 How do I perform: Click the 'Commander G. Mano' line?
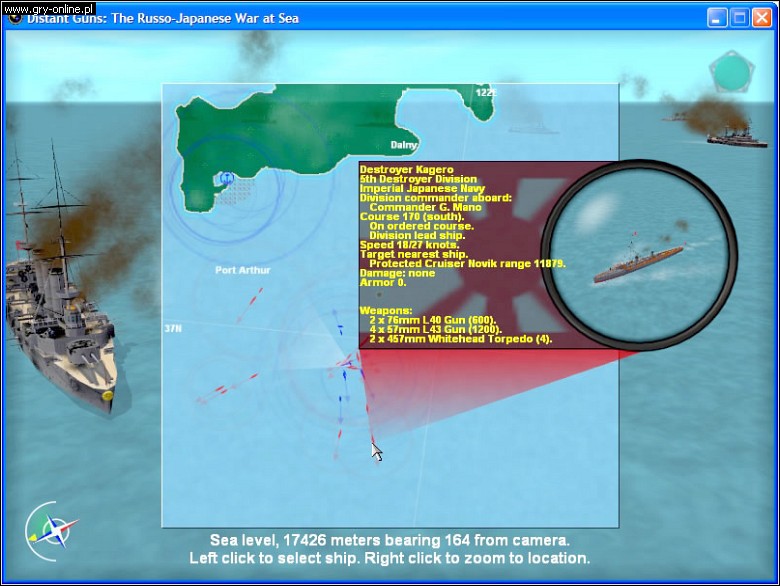pyautogui.click(x=425, y=207)
